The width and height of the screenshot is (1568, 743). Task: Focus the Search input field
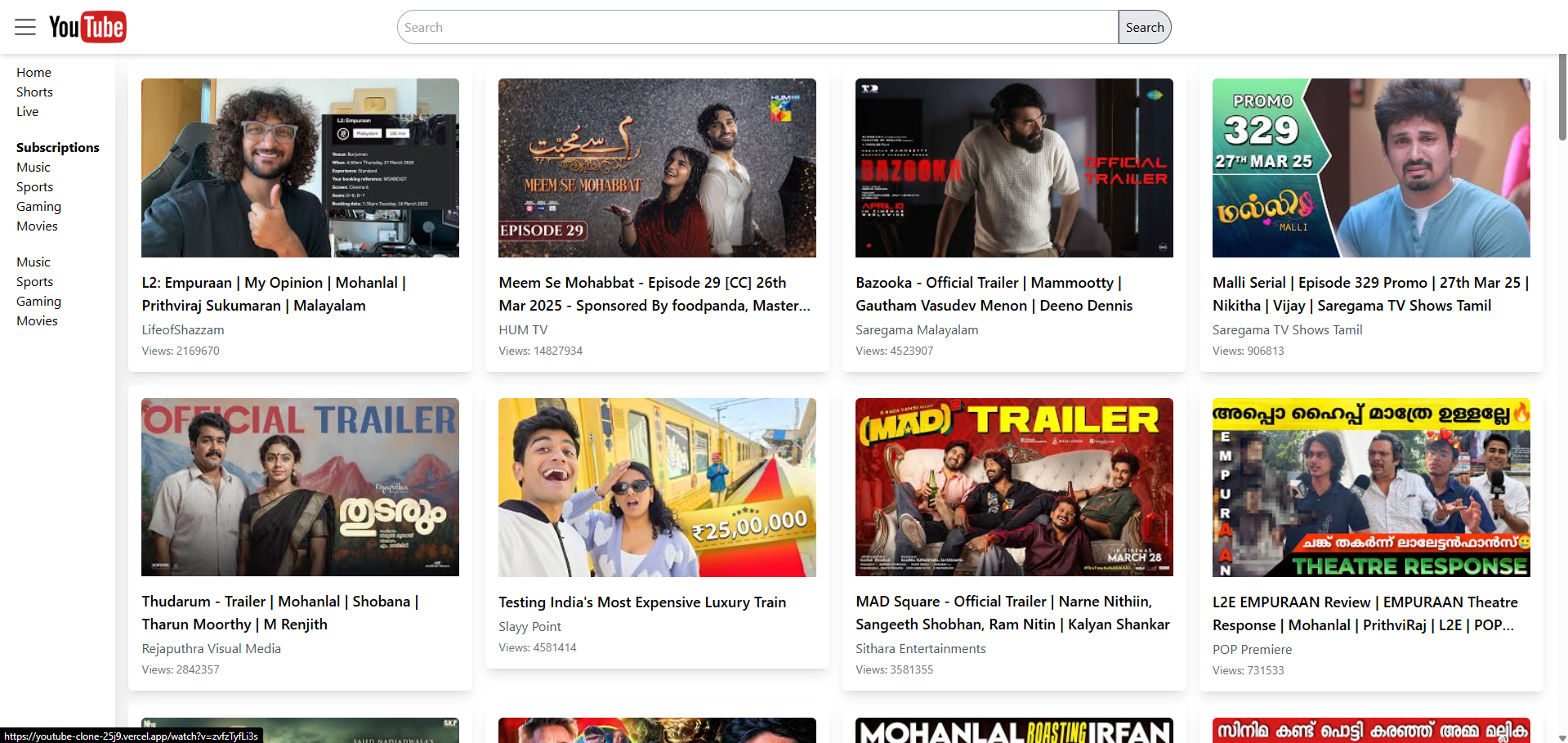pos(757,27)
